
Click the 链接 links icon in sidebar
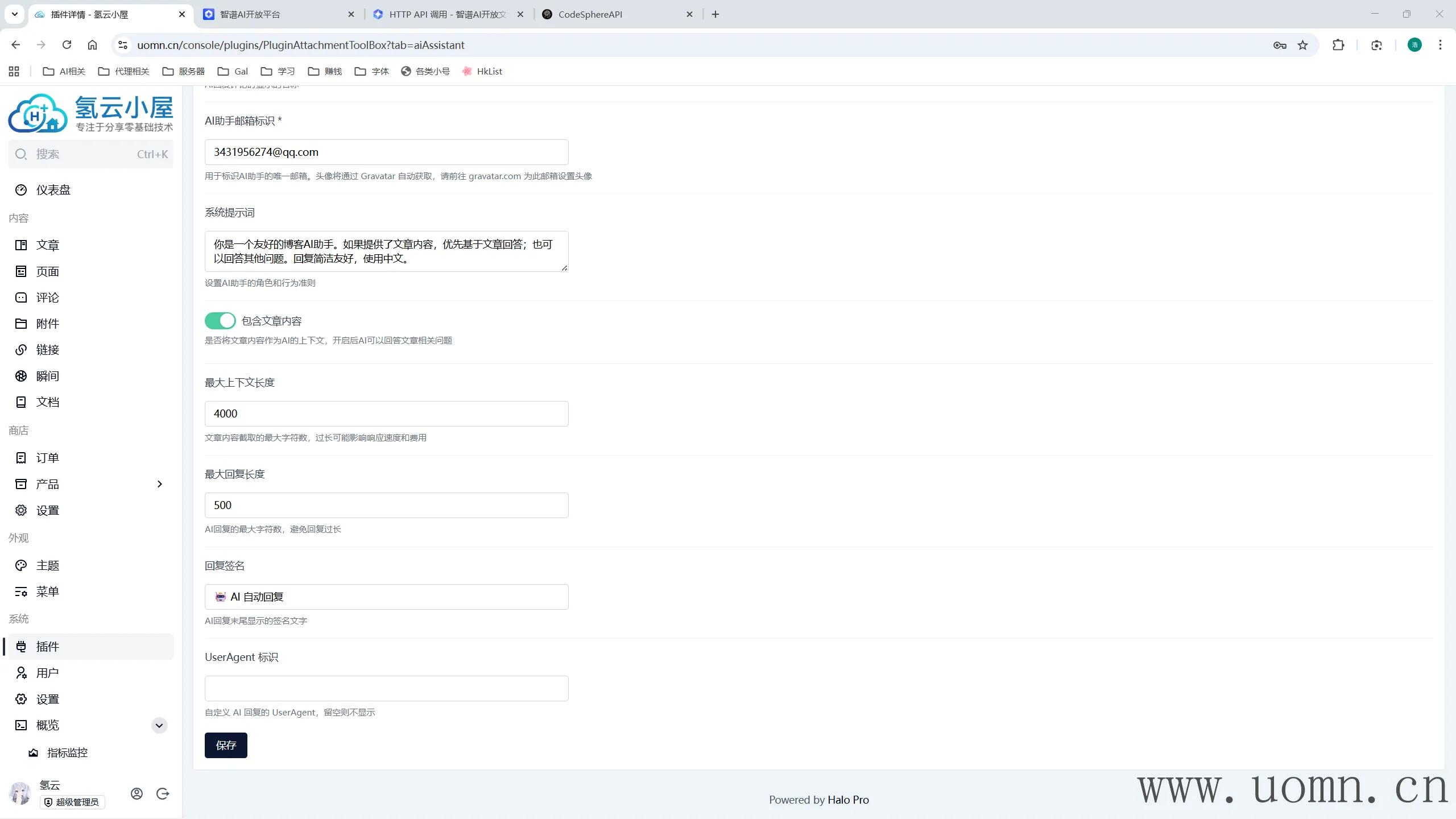point(21,350)
